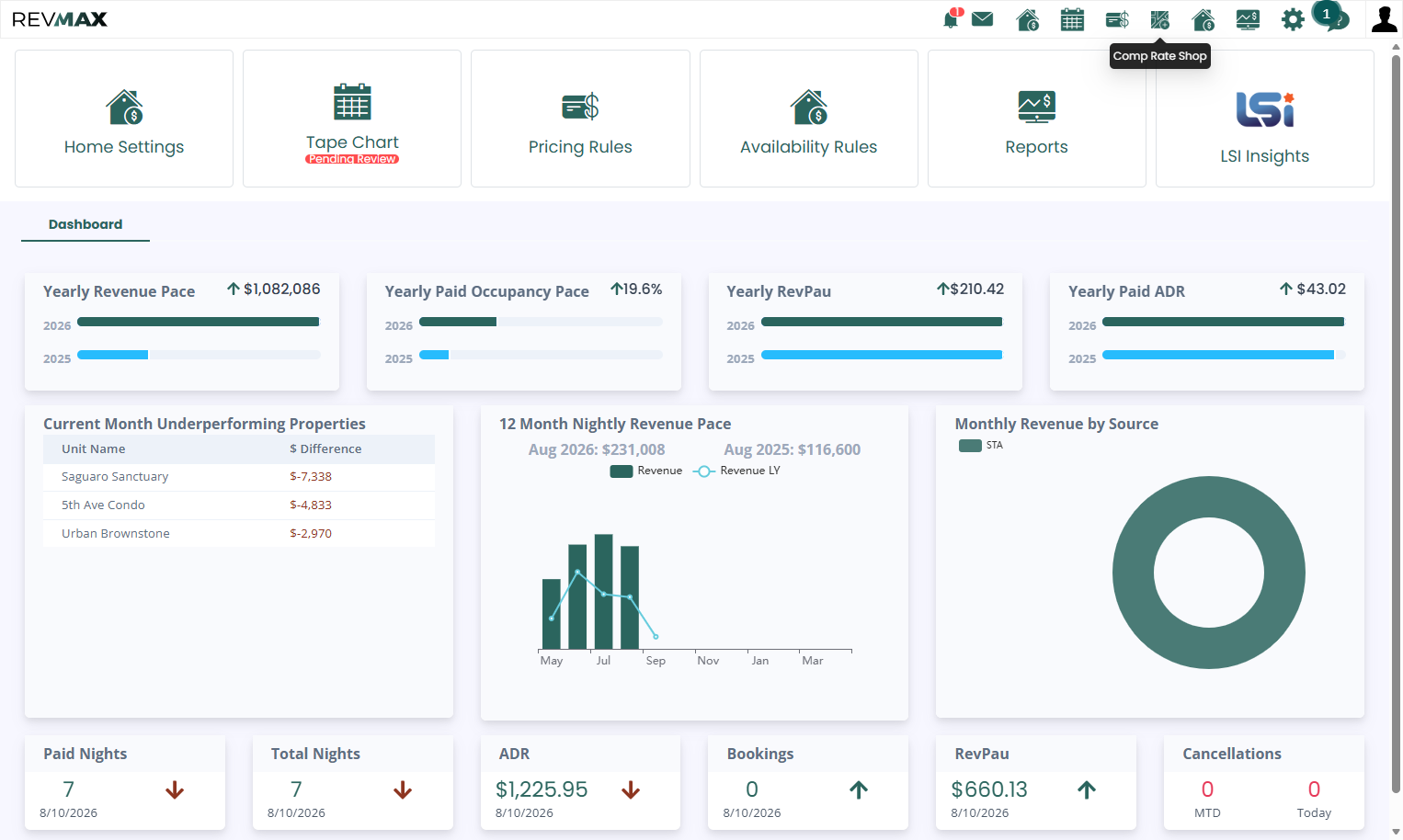Viewport: 1403px width, 840px height.
Task: Click the $-7,338 difference value
Action: pos(311,477)
